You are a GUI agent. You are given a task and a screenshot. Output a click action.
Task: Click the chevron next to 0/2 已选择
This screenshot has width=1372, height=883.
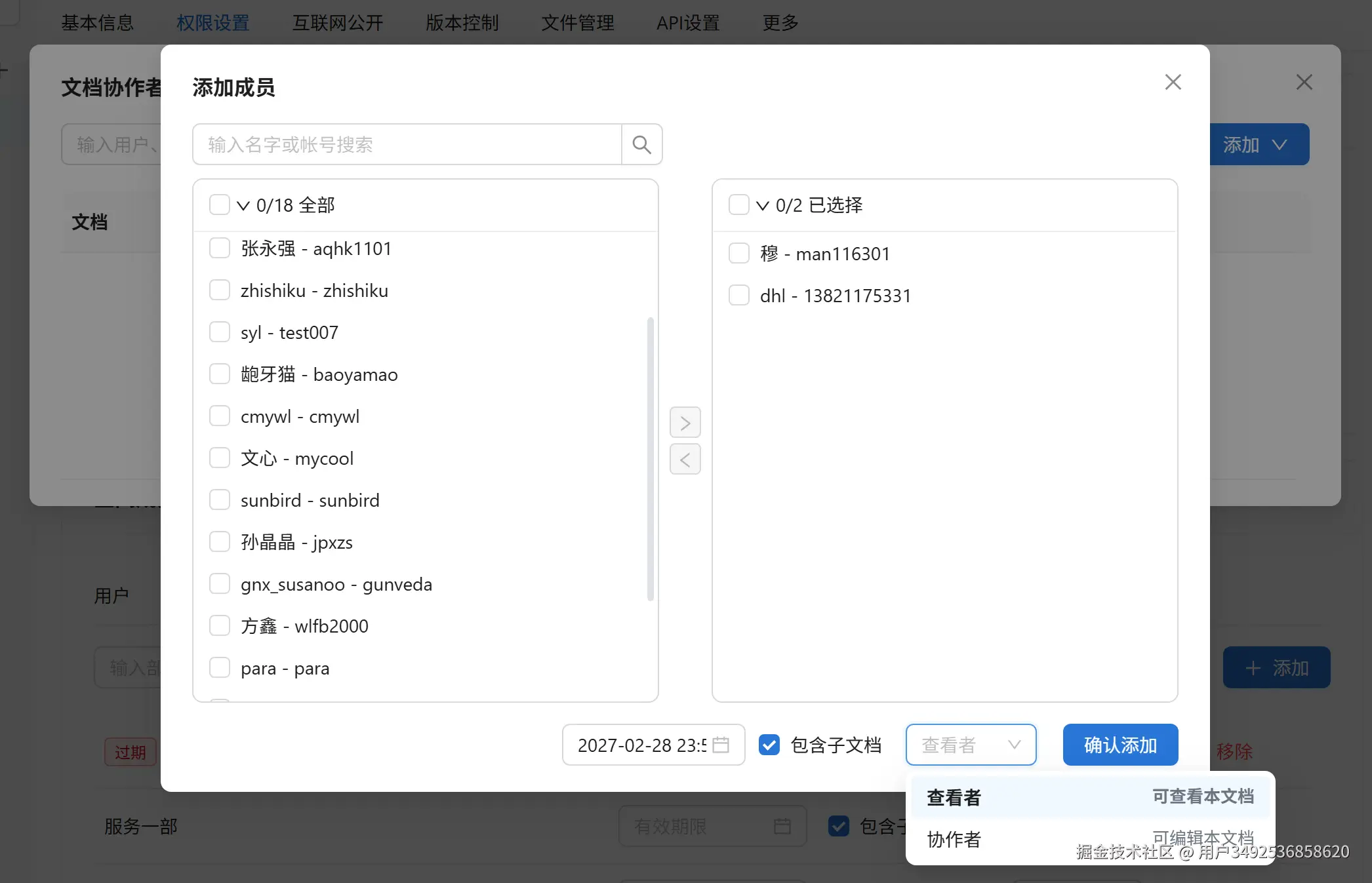(x=763, y=205)
